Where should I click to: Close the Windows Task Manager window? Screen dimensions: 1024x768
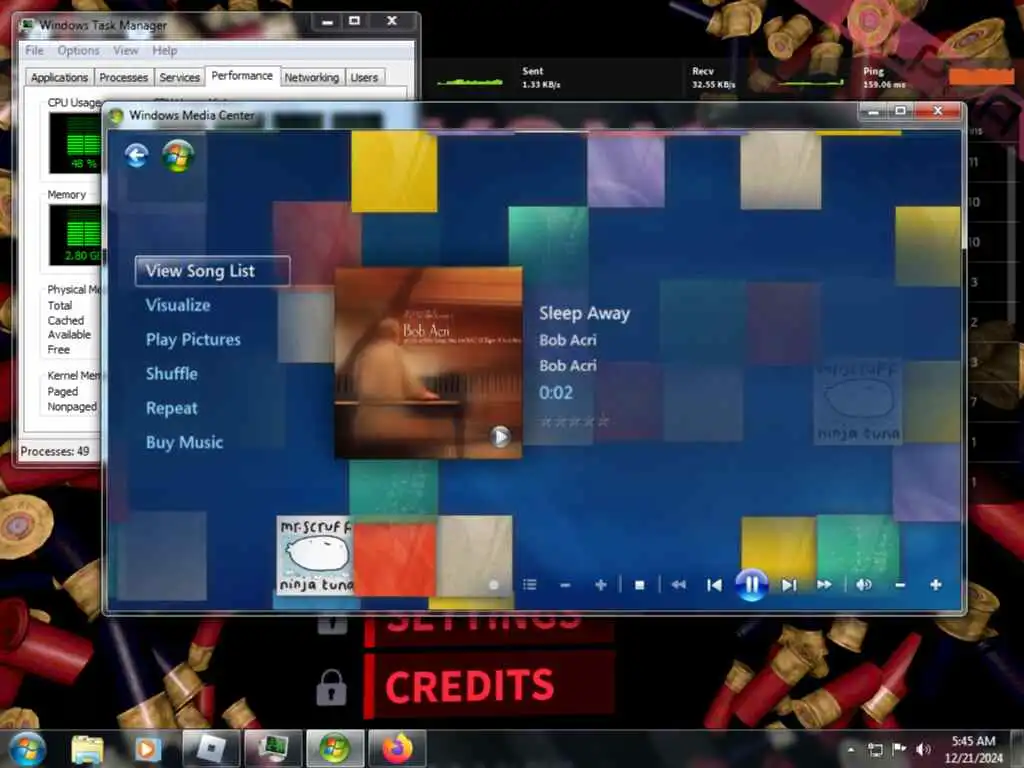(392, 21)
